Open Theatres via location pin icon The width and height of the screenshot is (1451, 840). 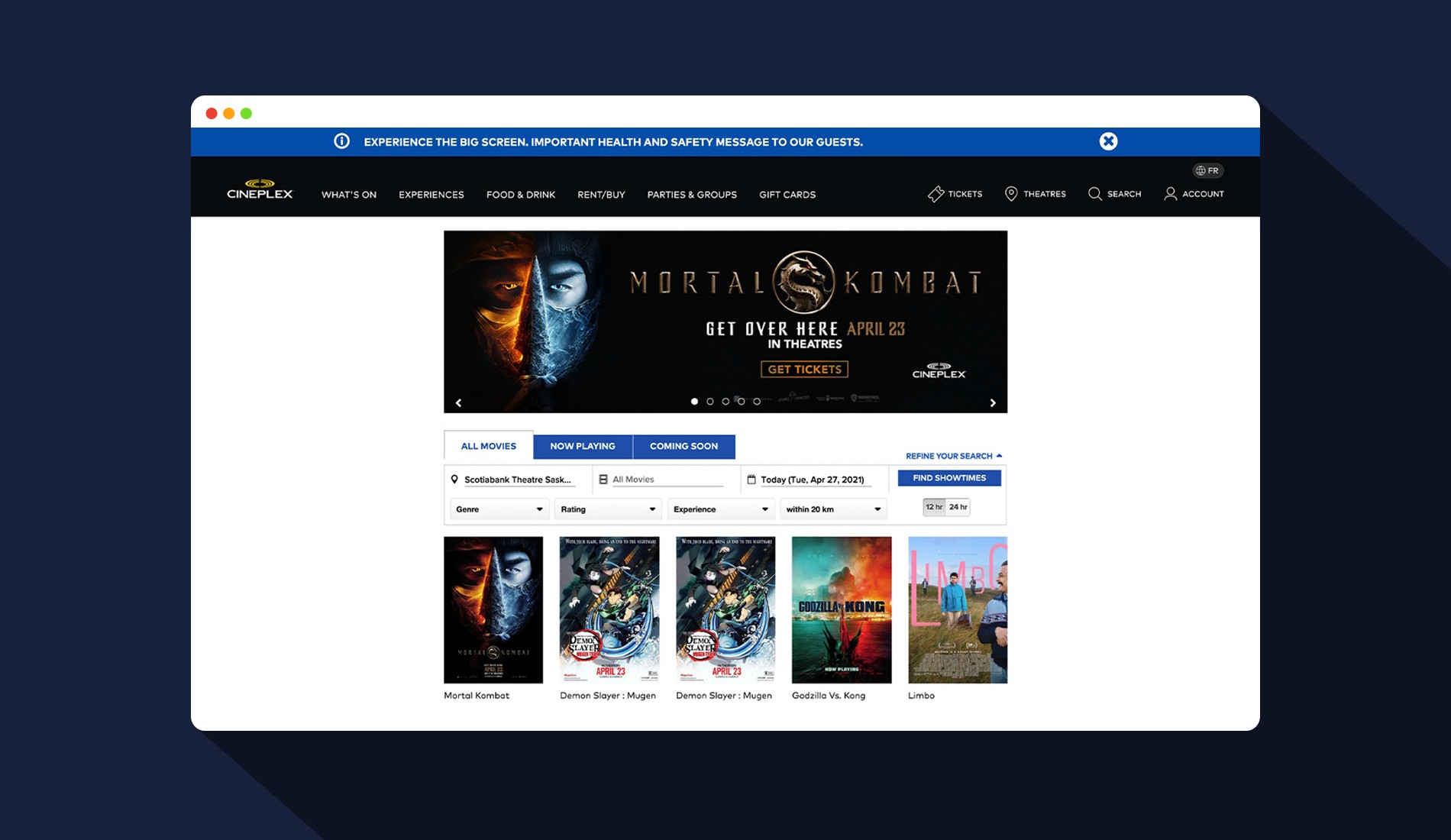coord(1011,194)
